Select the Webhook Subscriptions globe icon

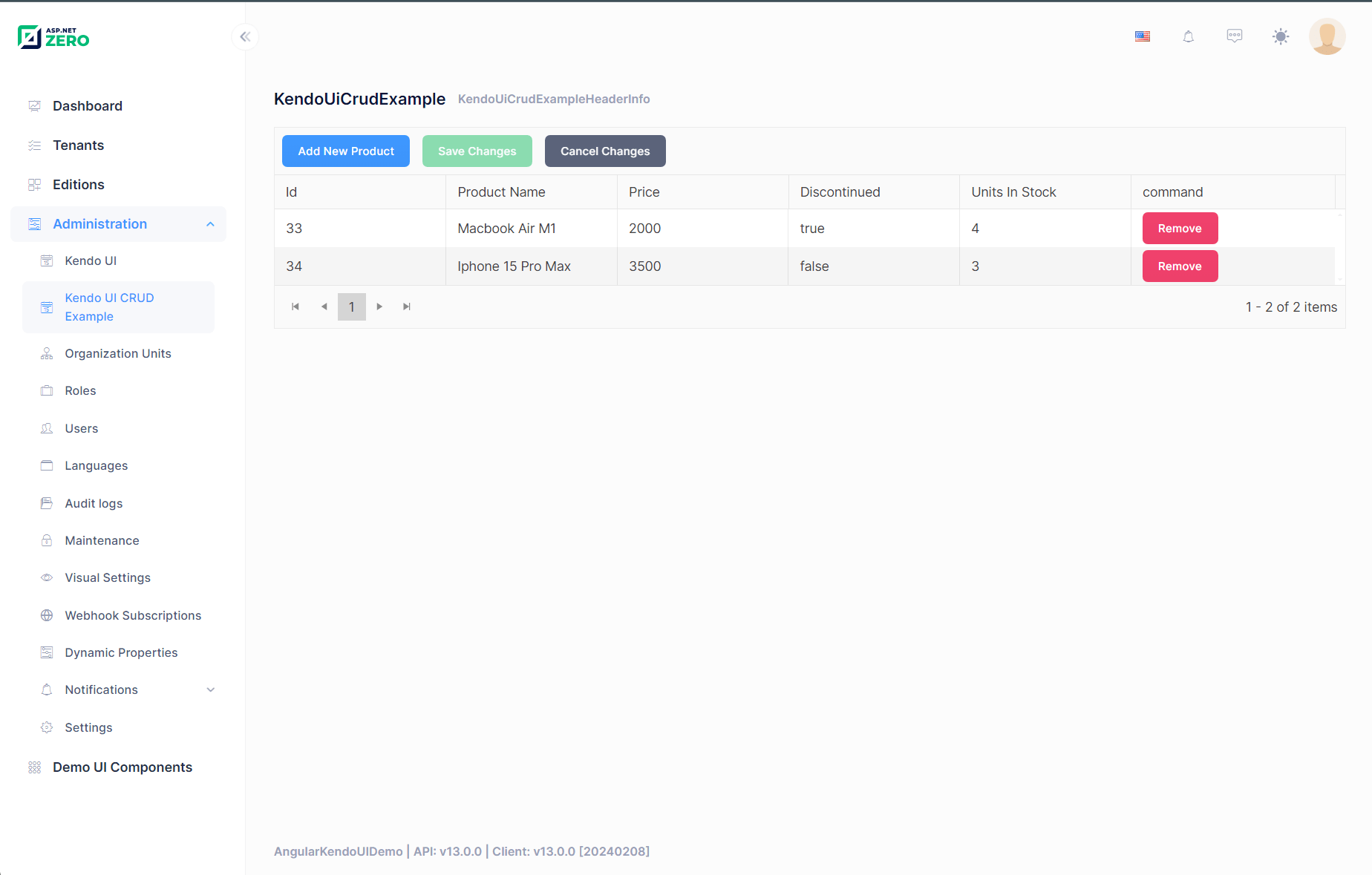[47, 615]
